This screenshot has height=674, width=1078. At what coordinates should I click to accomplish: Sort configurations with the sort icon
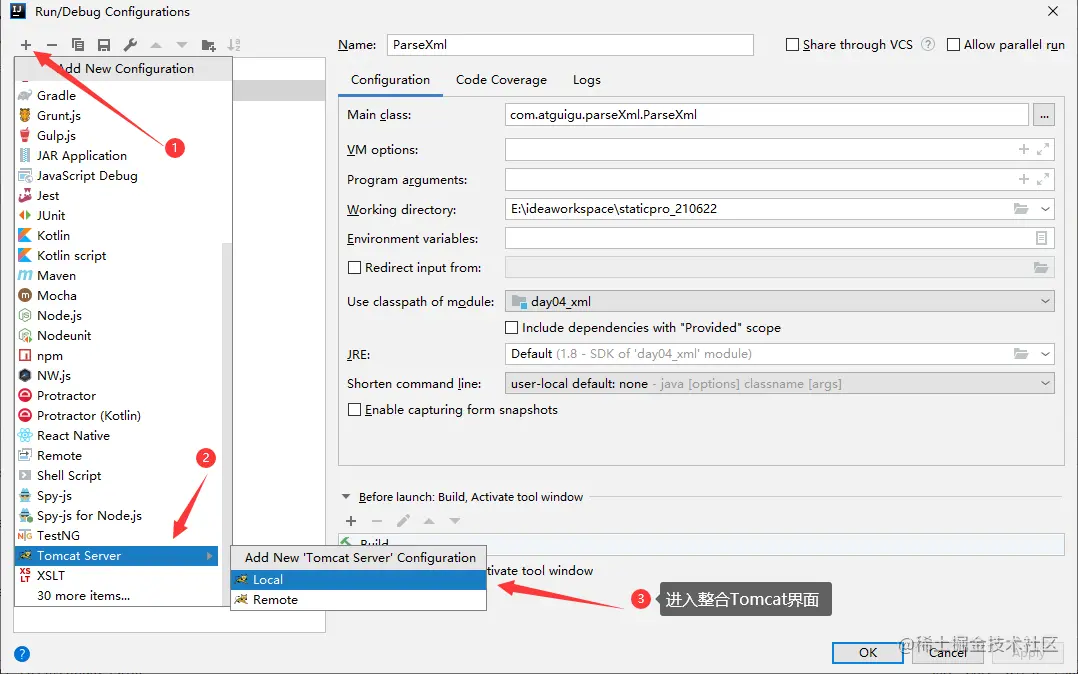[x=234, y=45]
